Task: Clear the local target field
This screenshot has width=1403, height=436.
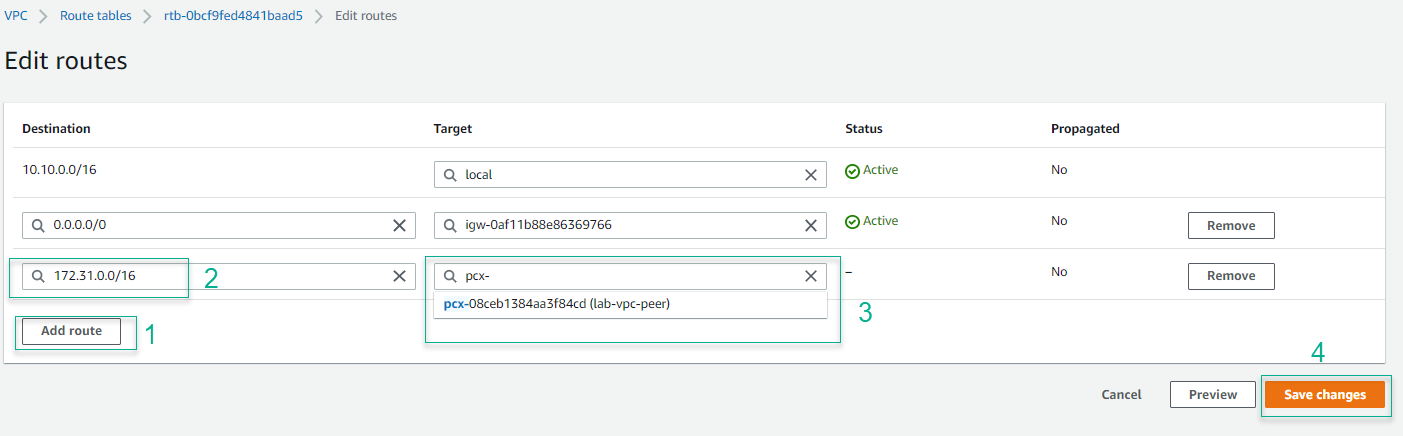Action: click(x=811, y=175)
